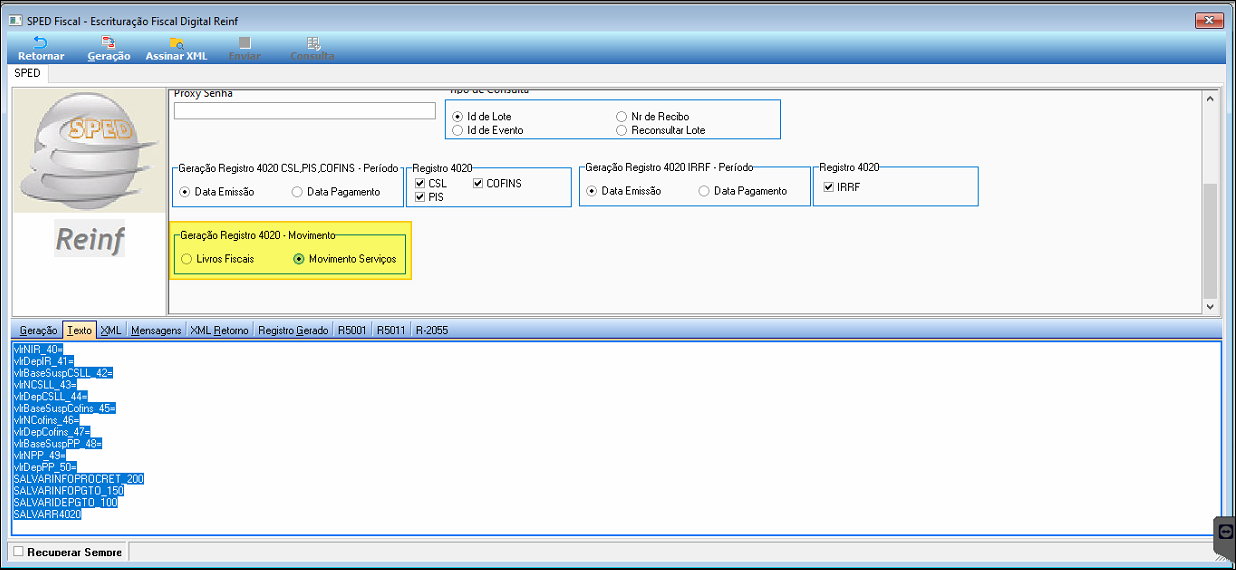Click the Assinar XML toolbar icon
The width and height of the screenshot is (1236, 570).
[x=176, y=43]
